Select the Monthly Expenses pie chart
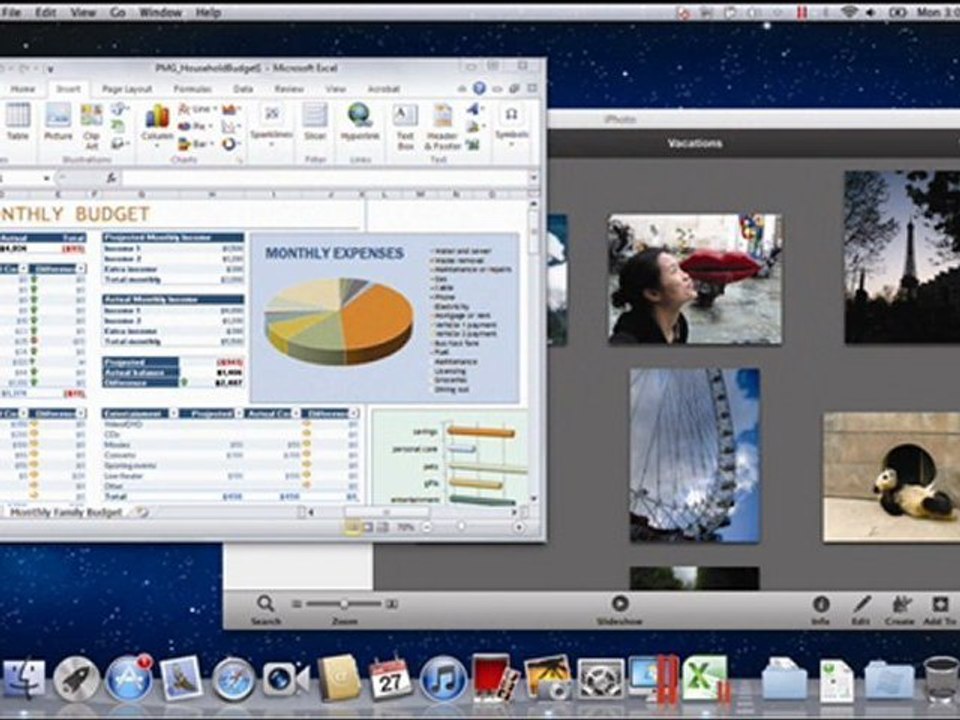This screenshot has width=960, height=720. click(339, 321)
